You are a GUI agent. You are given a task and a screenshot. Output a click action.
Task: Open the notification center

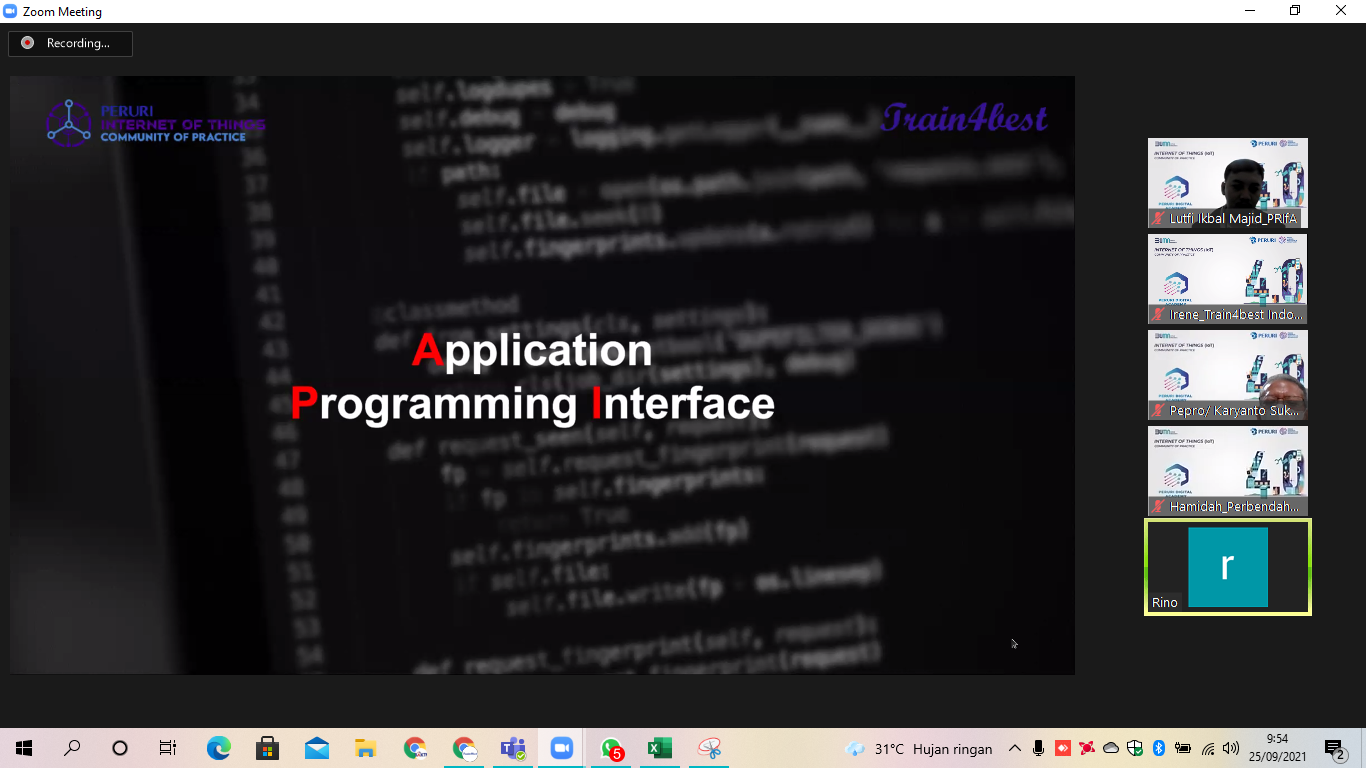[x=1335, y=748]
